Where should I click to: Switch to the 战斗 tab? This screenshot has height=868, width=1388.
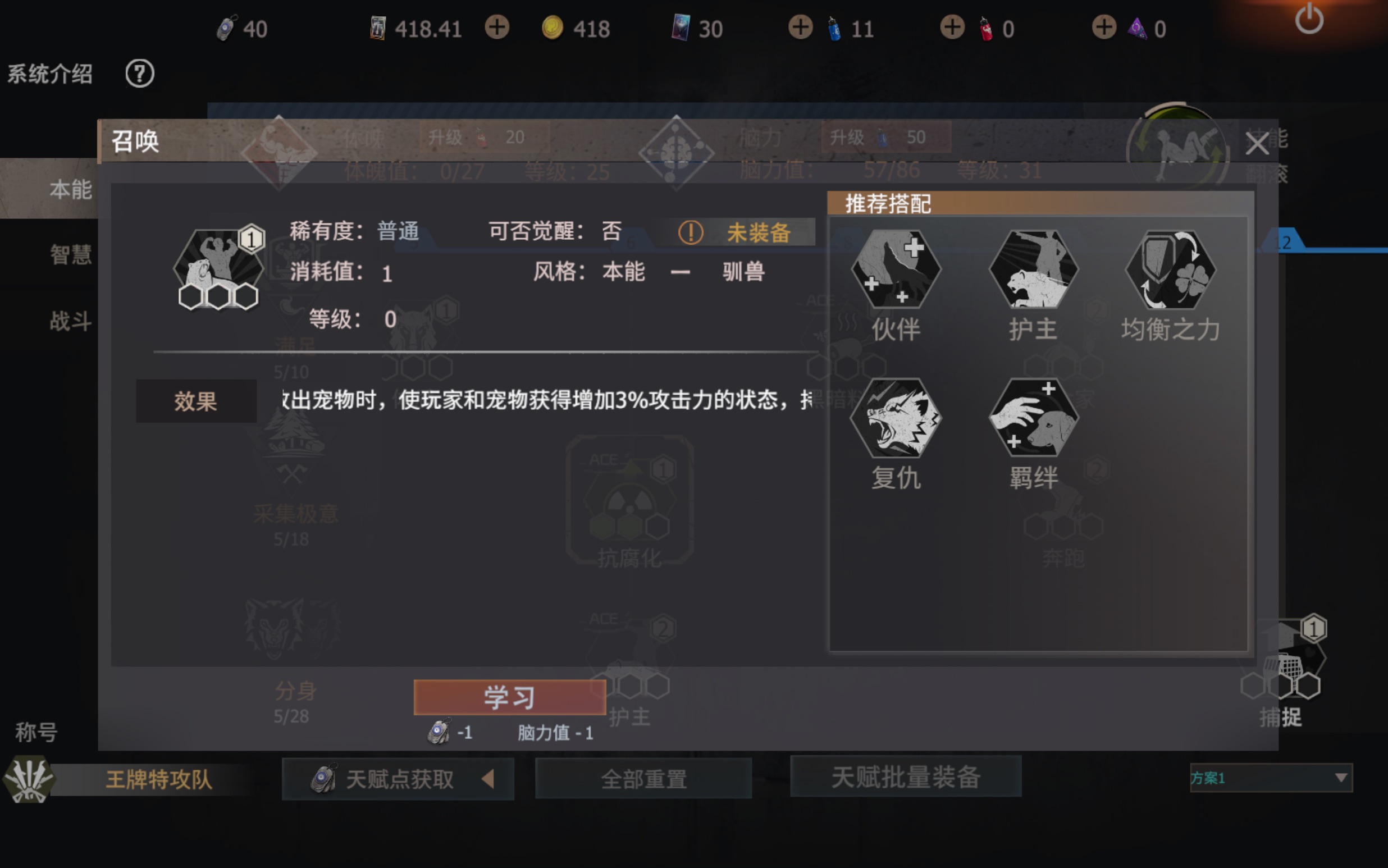70,321
